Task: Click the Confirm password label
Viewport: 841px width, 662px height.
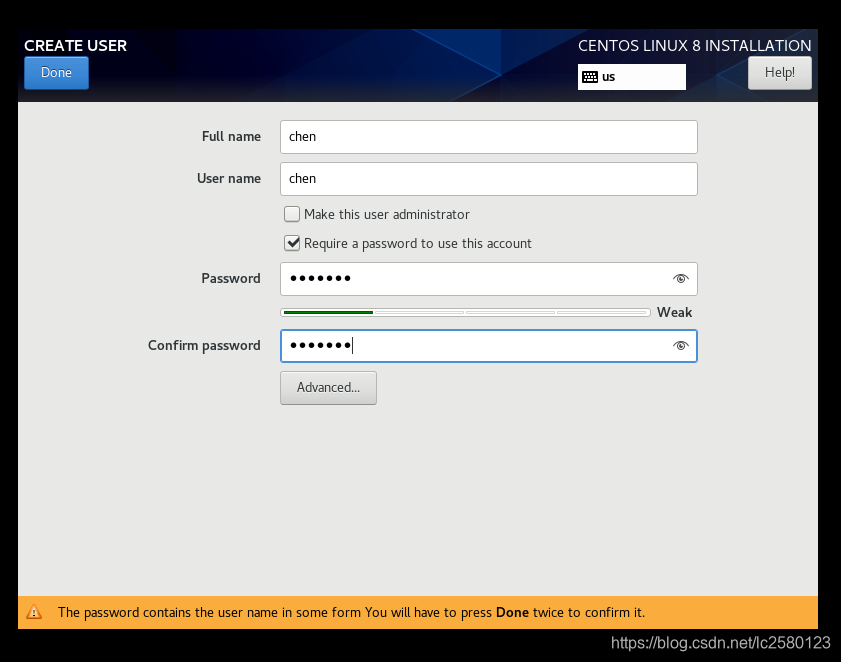Action: (204, 345)
